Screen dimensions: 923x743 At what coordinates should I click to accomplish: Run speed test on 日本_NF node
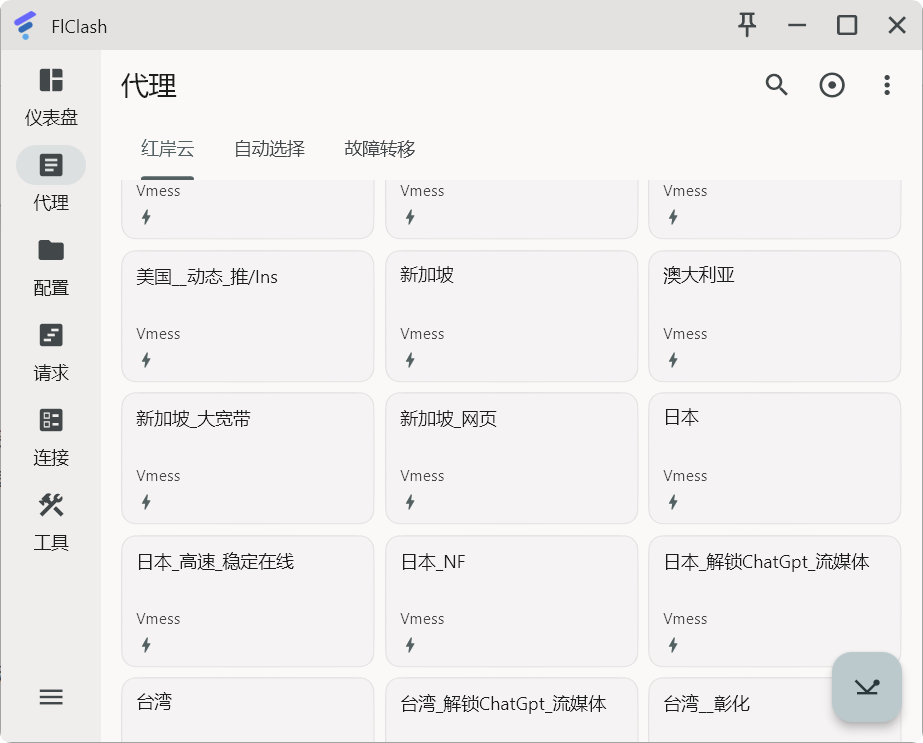(410, 644)
